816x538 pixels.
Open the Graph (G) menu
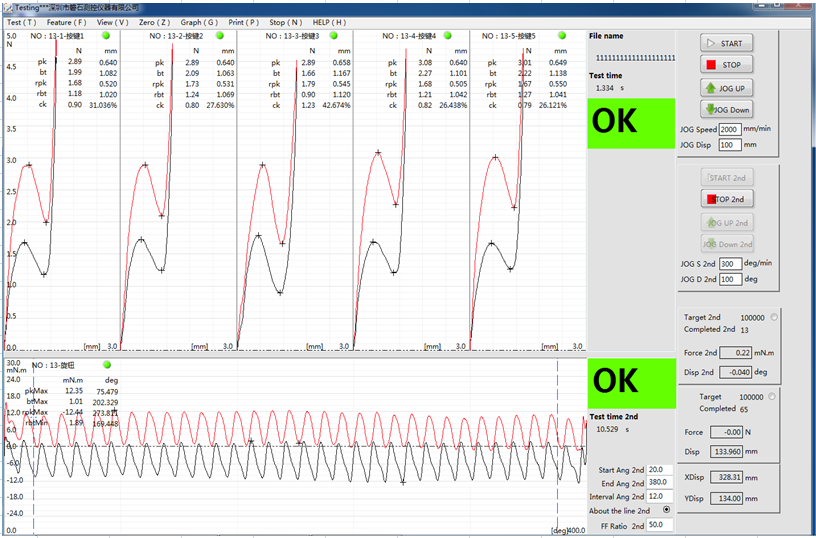pyautogui.click(x=199, y=21)
